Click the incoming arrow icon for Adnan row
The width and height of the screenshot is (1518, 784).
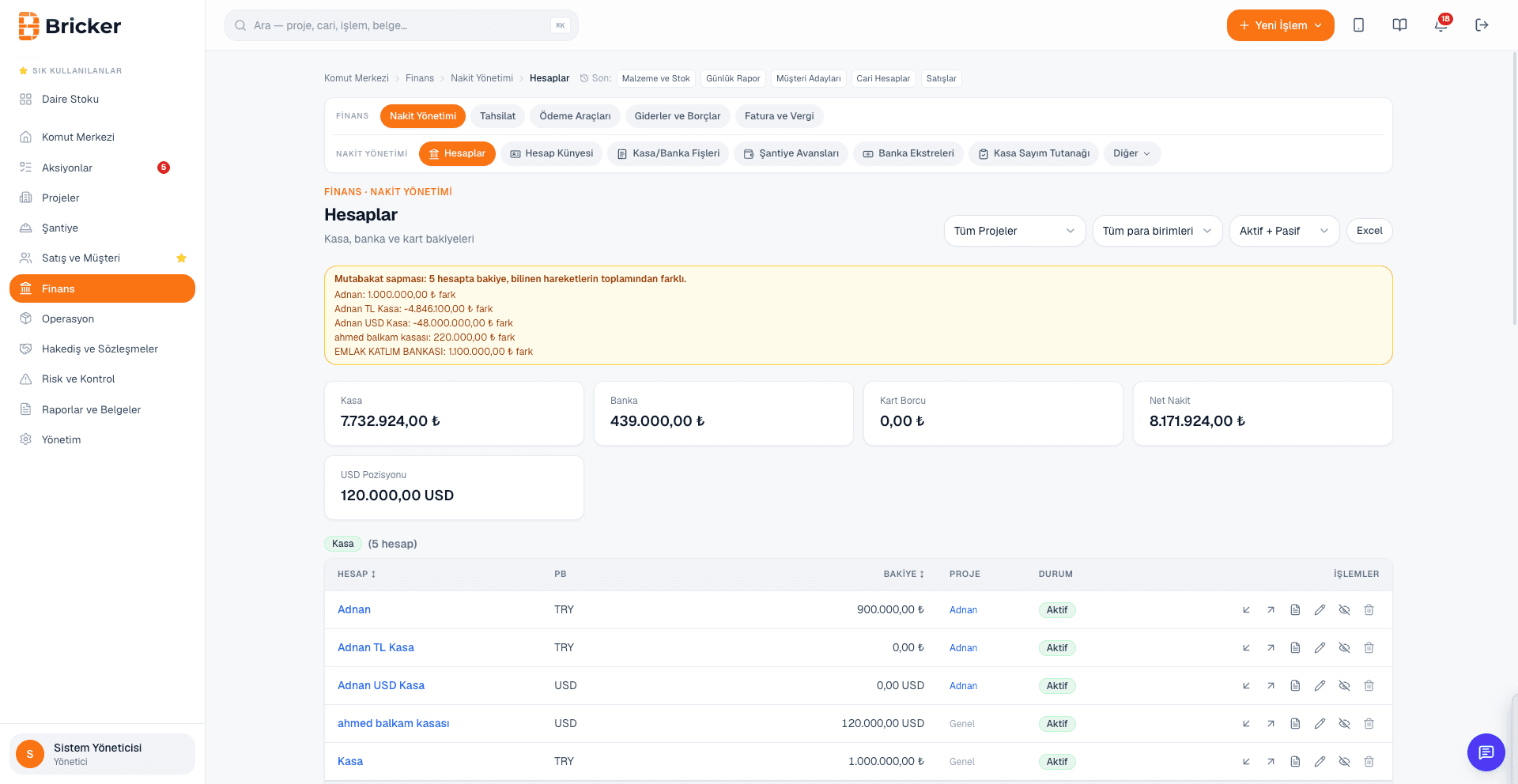(x=1246, y=610)
